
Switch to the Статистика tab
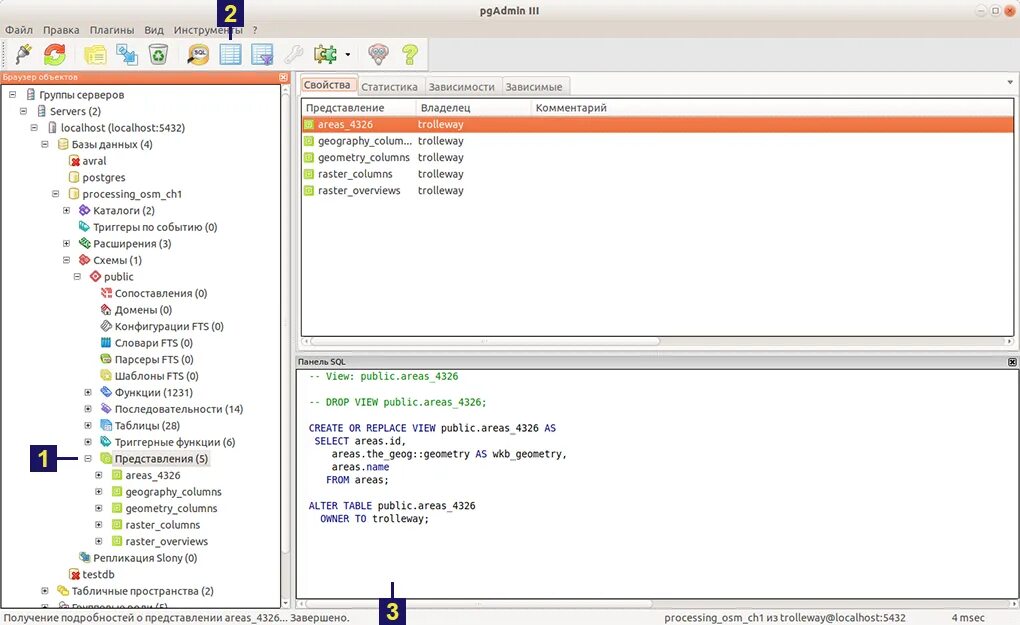pyautogui.click(x=390, y=86)
